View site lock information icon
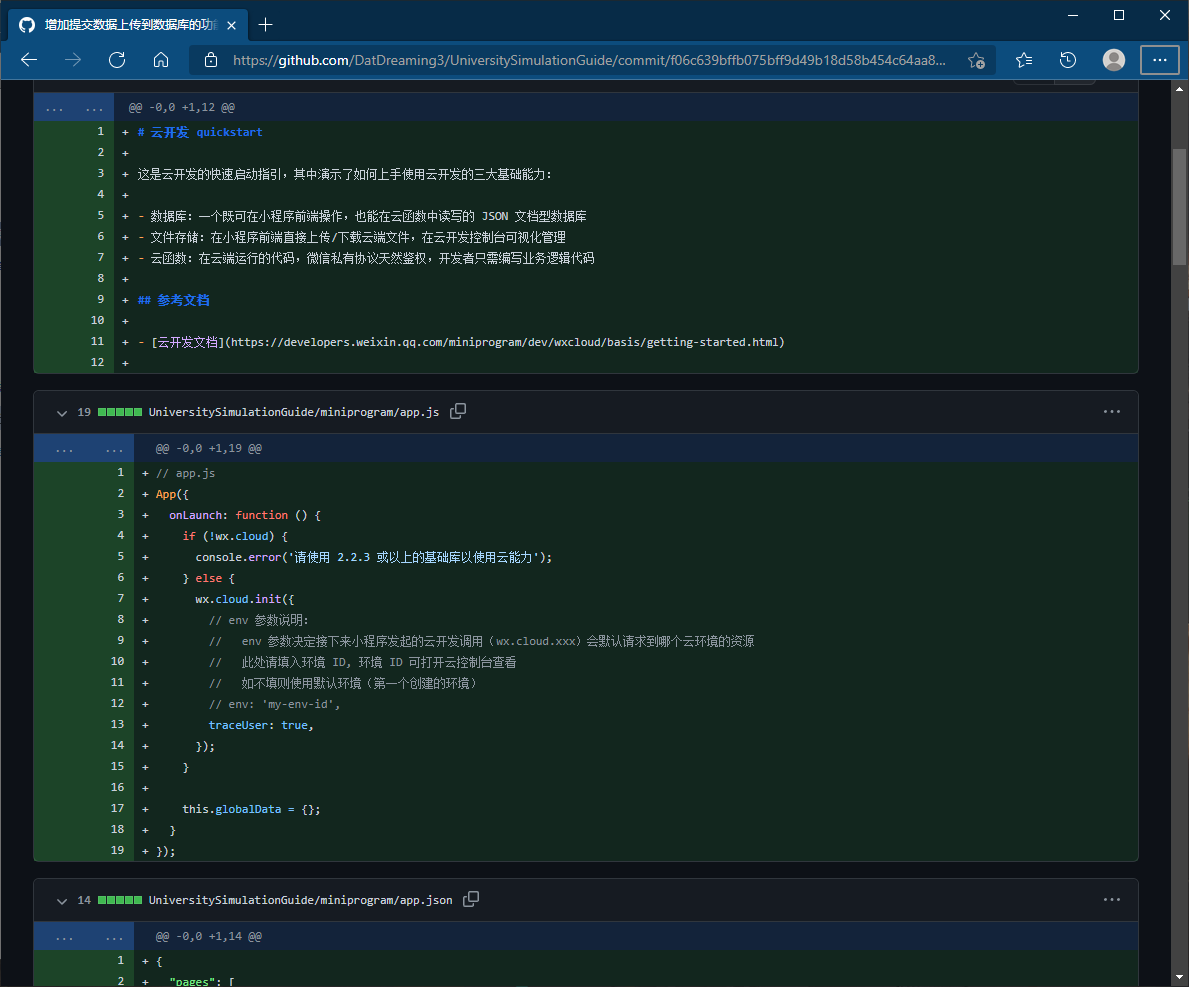1189x987 pixels. point(211,60)
